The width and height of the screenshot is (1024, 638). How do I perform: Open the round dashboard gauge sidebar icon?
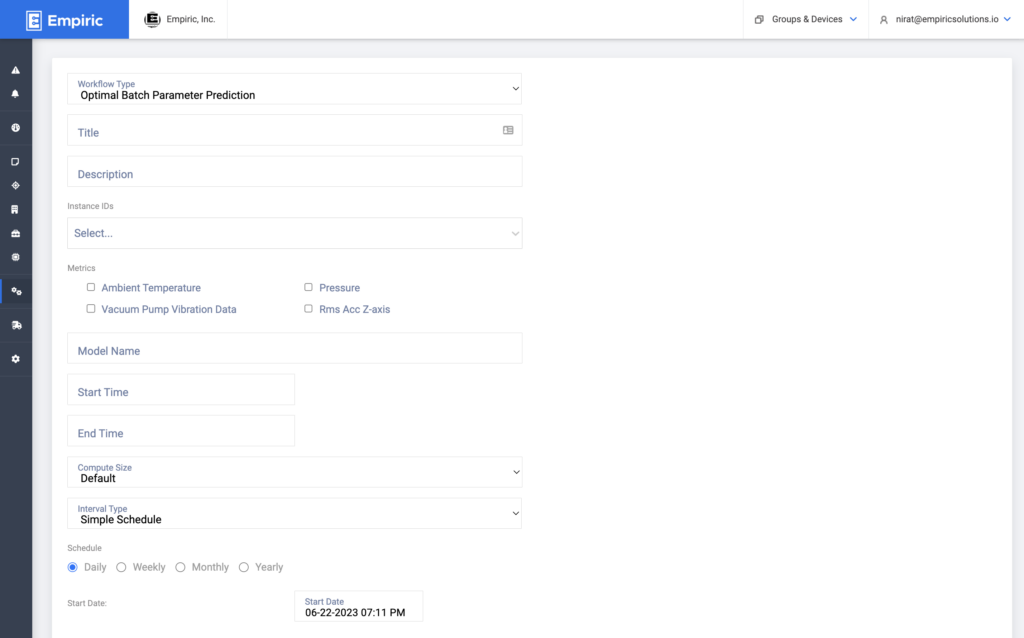16,128
